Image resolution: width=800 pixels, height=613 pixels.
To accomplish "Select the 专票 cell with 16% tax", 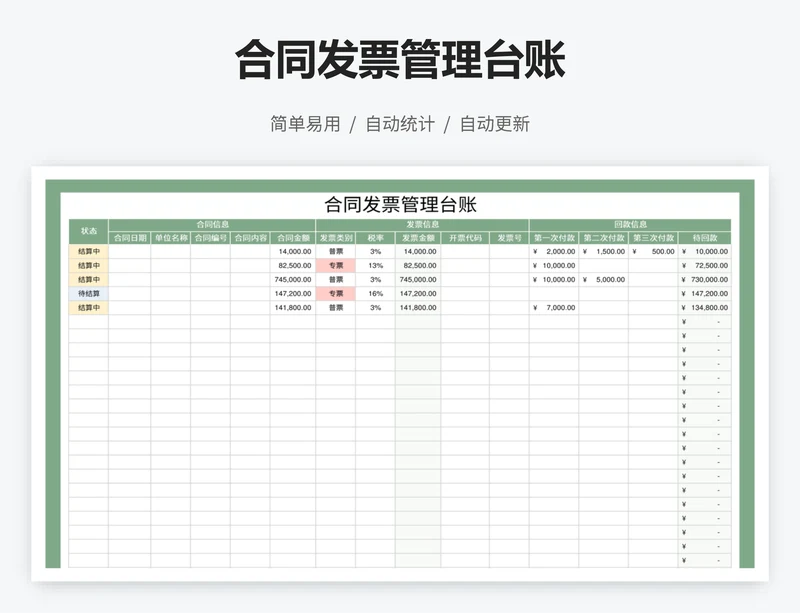I will [x=336, y=293].
